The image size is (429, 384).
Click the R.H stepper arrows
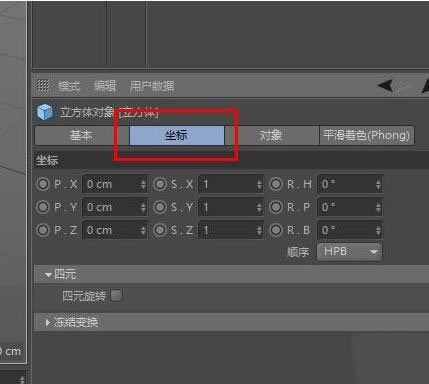coord(378,184)
